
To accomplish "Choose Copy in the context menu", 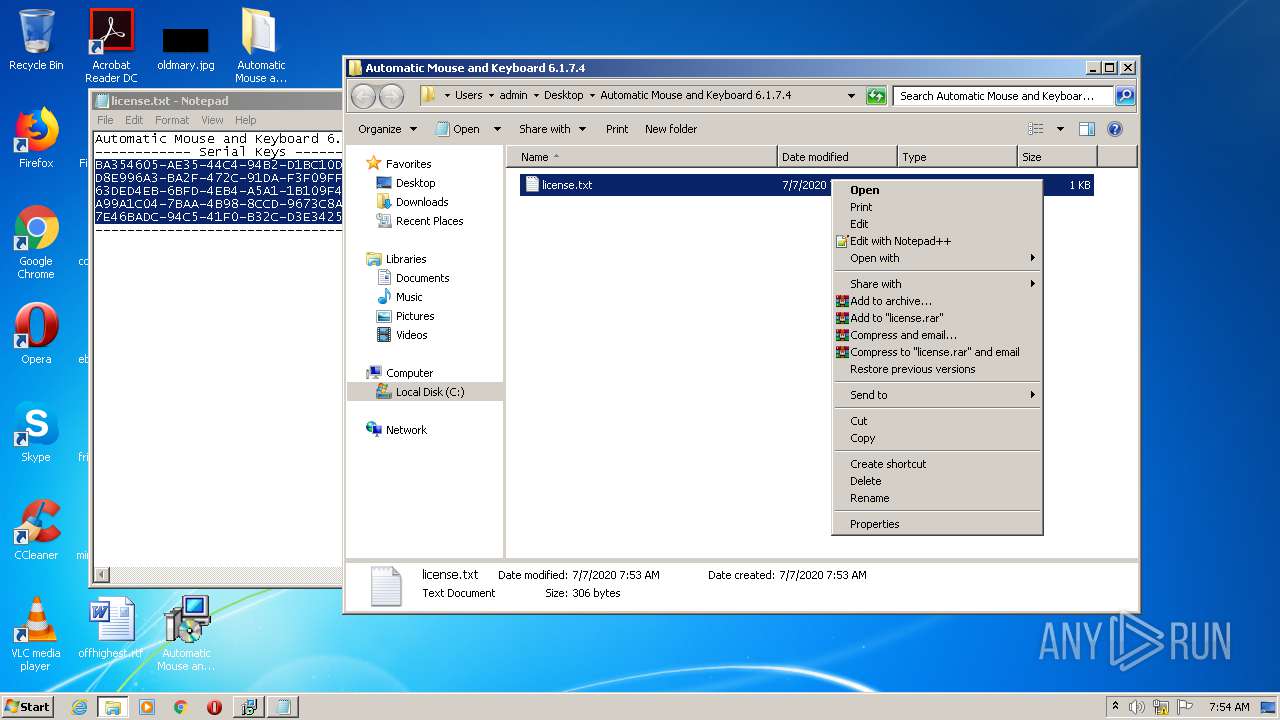I will [x=938, y=438].
